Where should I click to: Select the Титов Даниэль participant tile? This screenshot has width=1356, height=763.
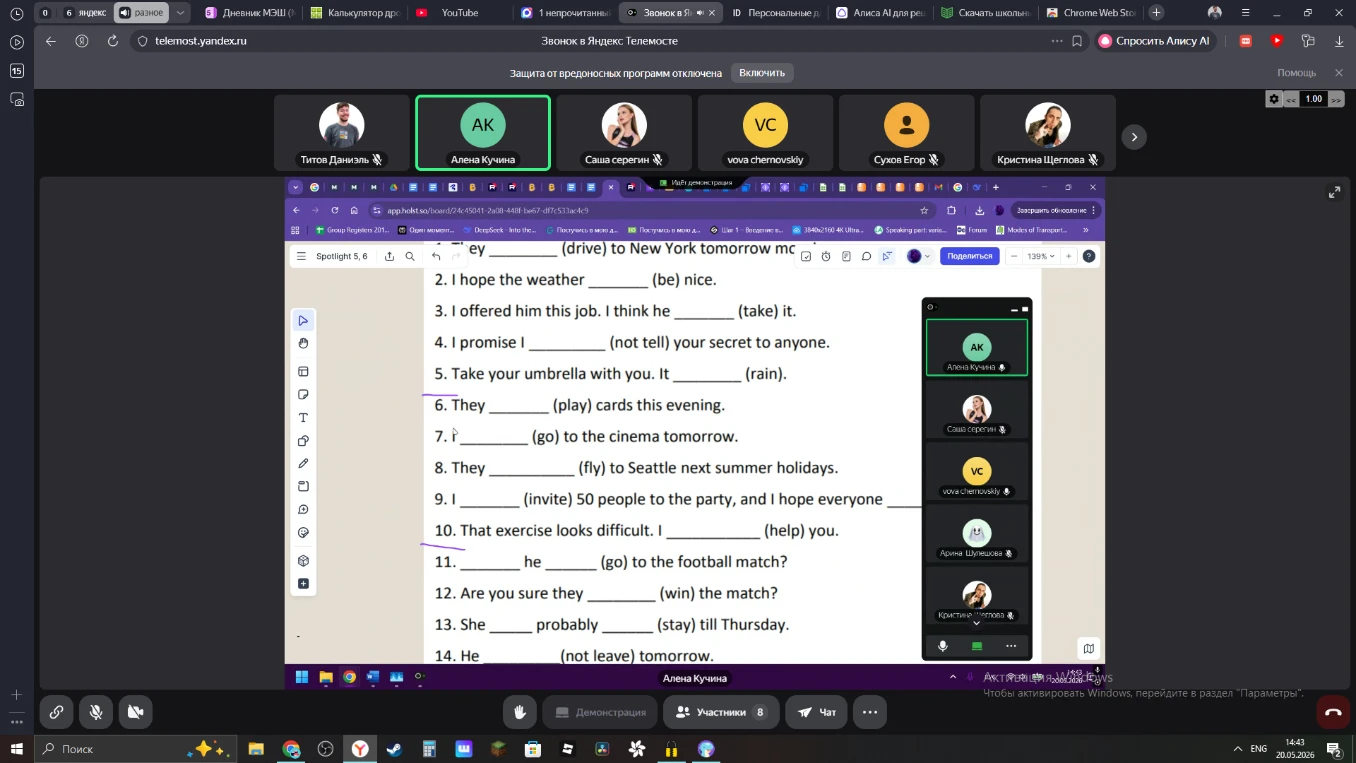coord(342,133)
